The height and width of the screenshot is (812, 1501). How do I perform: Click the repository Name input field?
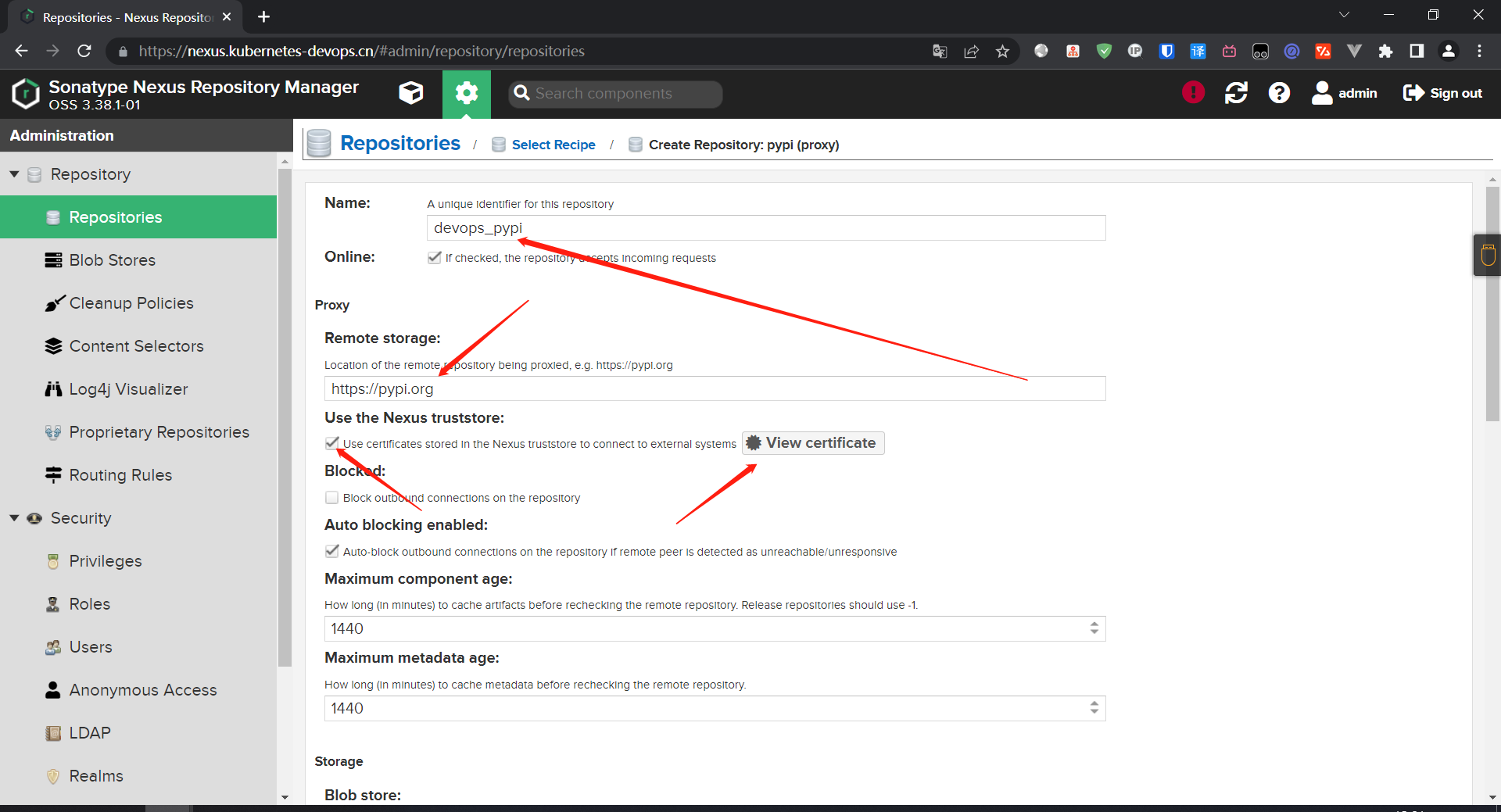click(766, 227)
